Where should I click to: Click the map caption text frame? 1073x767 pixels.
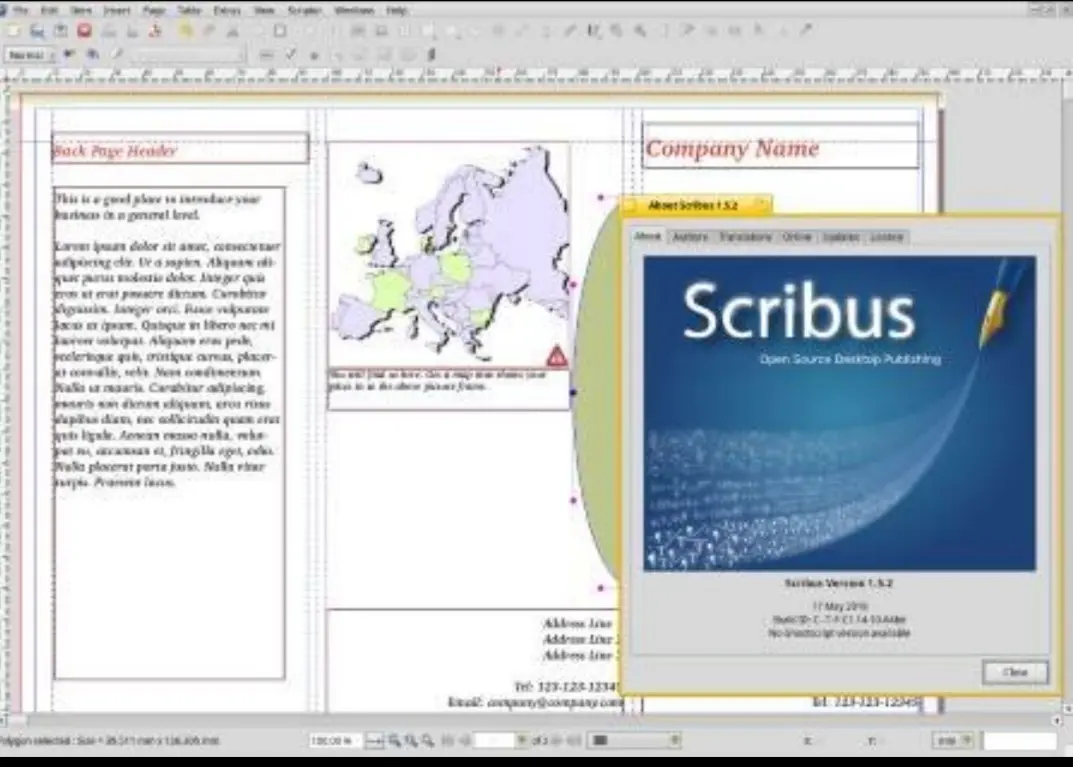pyautogui.click(x=449, y=389)
